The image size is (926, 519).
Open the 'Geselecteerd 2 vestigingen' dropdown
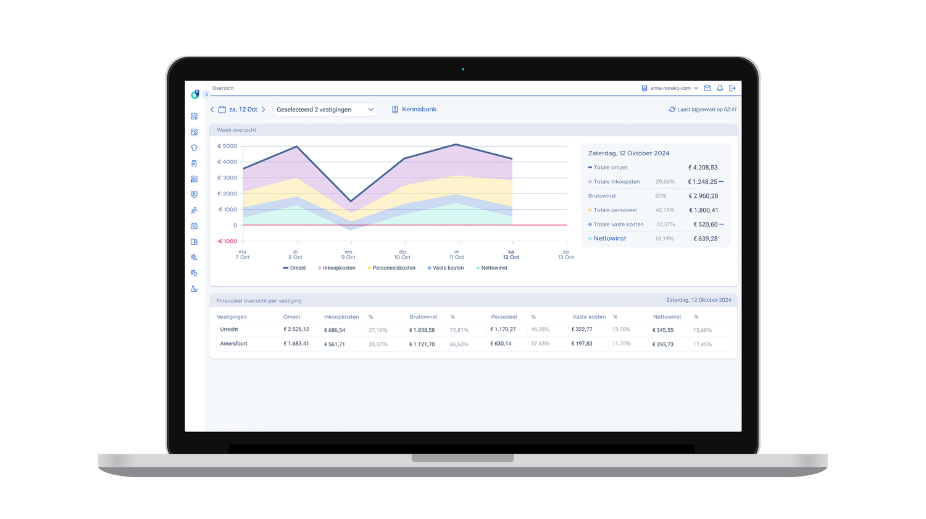[x=325, y=109]
